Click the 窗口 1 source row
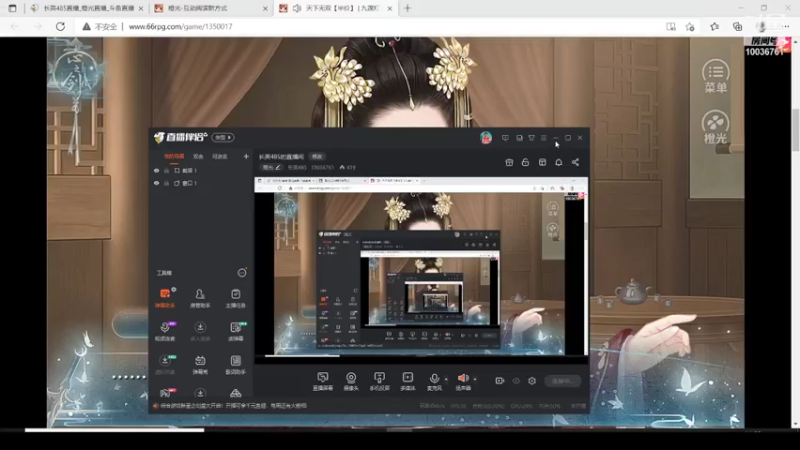 202,183
